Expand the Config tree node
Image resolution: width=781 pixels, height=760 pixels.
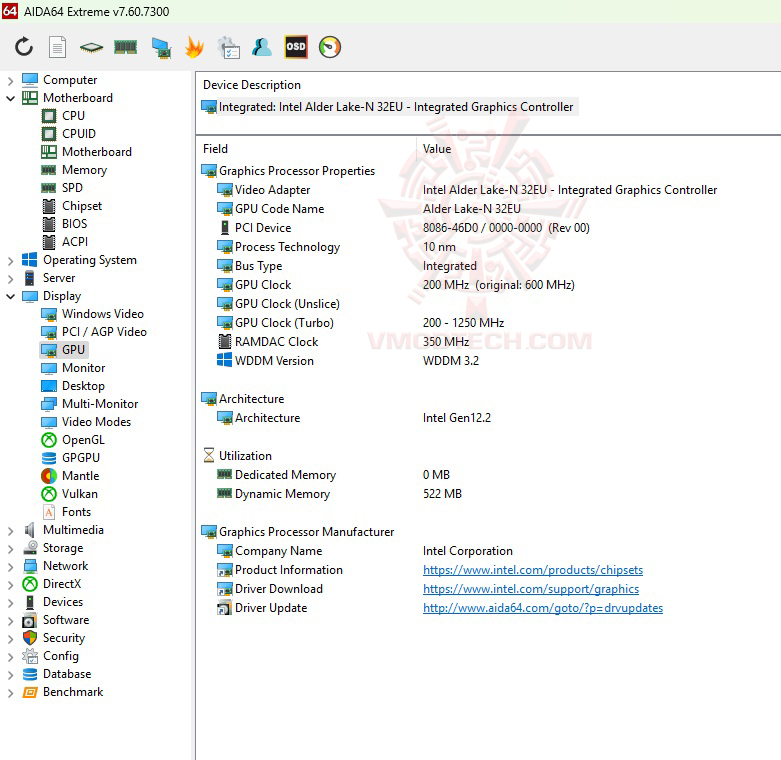(x=10, y=657)
